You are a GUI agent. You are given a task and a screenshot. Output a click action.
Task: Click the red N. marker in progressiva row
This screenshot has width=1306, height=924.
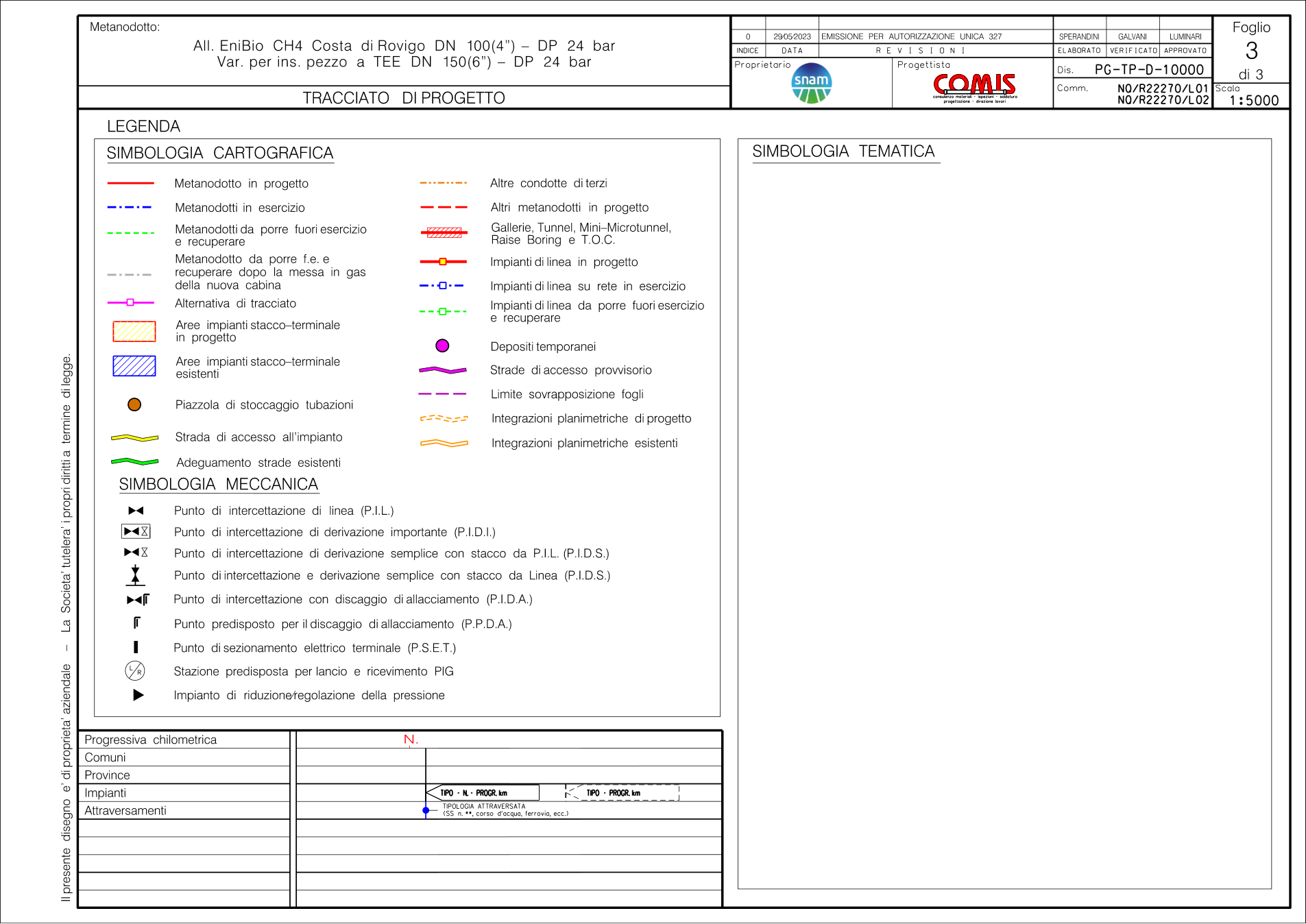pyautogui.click(x=411, y=740)
